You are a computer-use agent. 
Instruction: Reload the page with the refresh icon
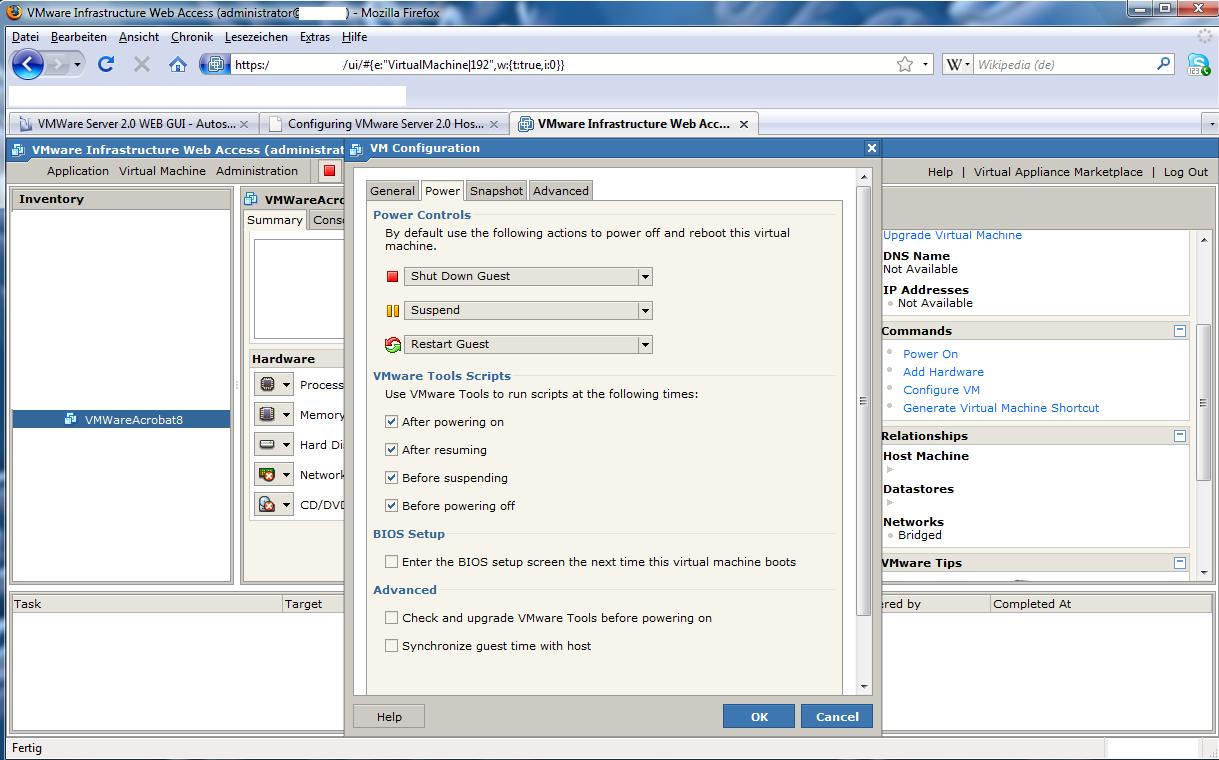[106, 64]
